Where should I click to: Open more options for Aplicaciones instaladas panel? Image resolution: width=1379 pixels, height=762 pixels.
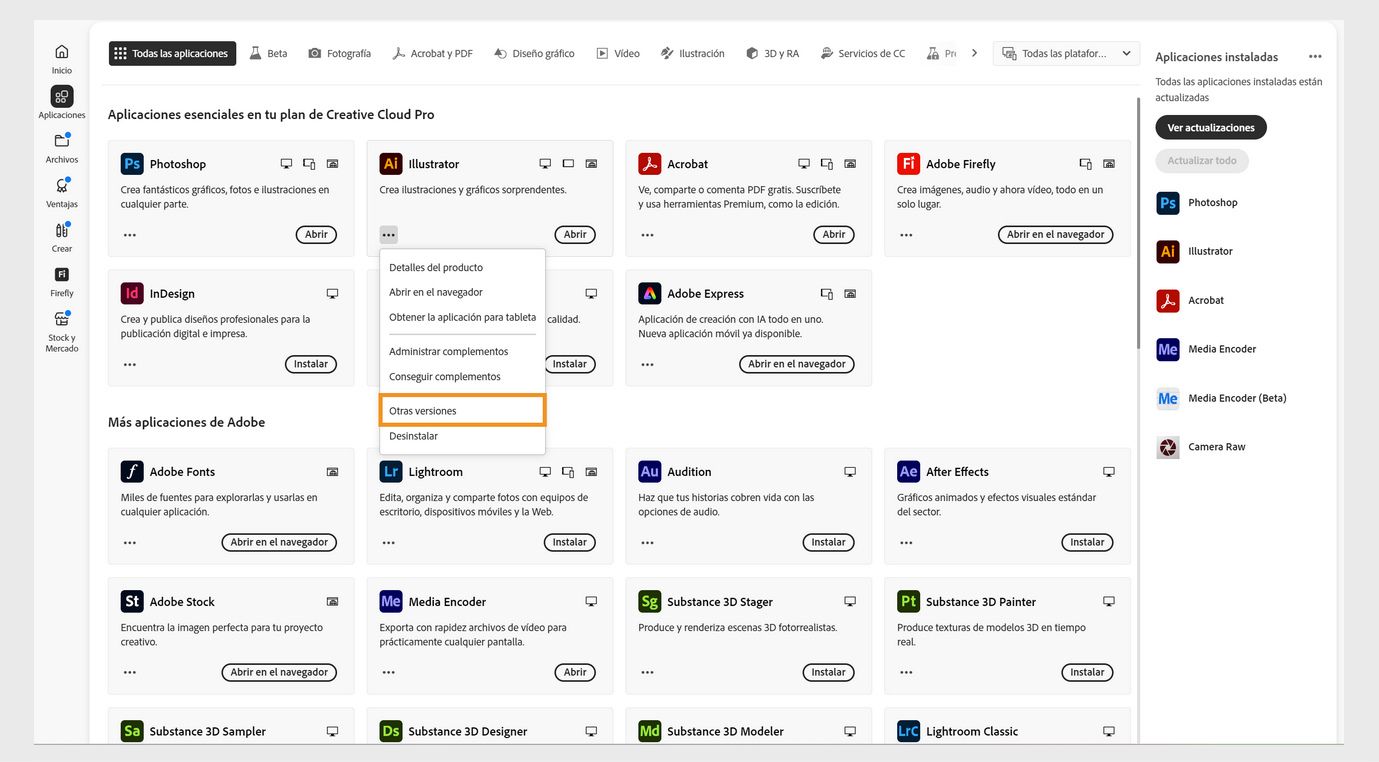1315,57
